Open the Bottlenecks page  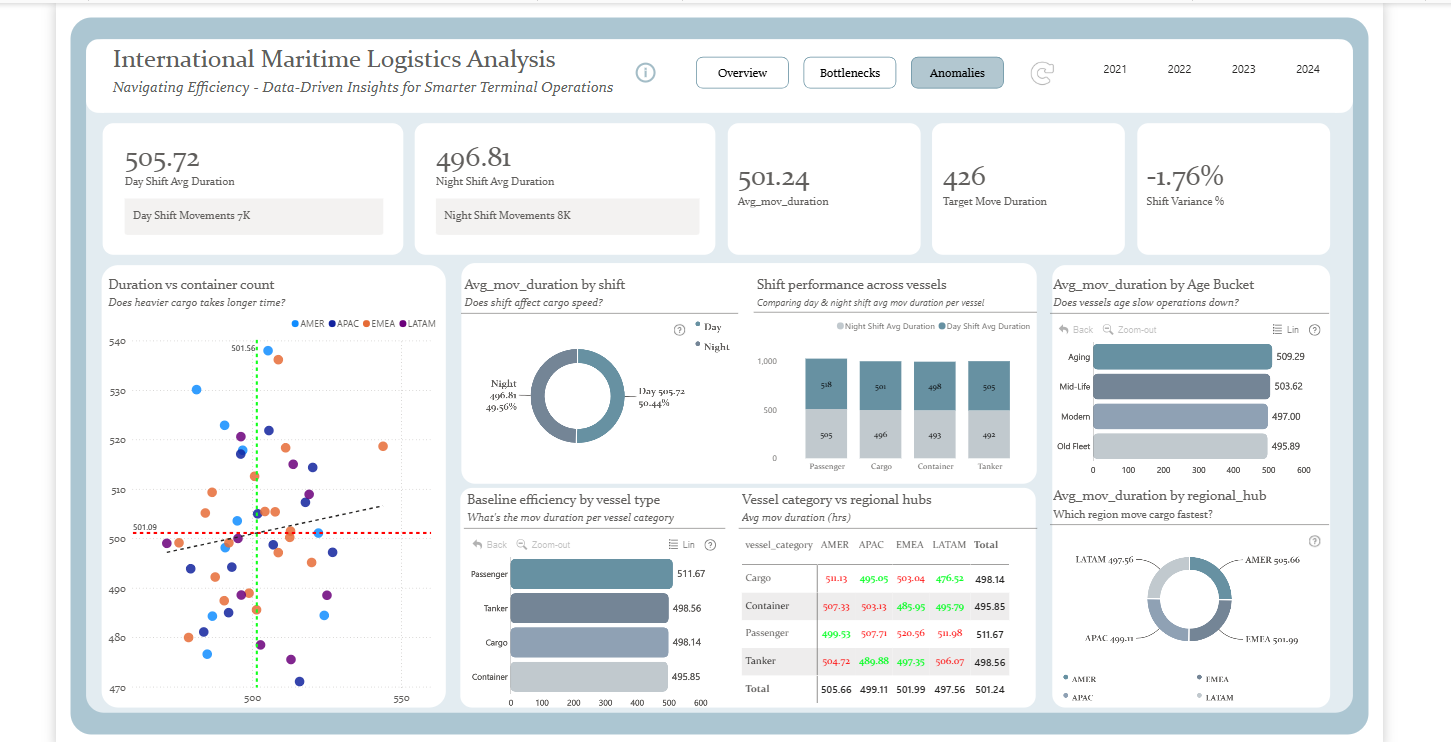850,73
